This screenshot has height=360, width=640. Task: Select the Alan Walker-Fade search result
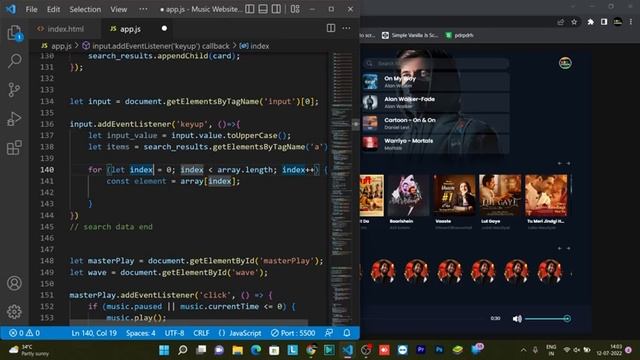click(x=436, y=102)
